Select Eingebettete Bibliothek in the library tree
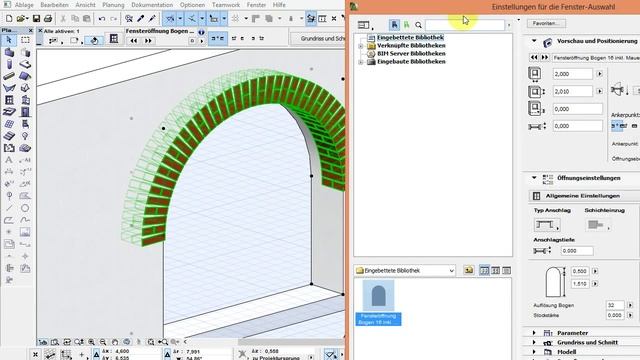 tap(410, 38)
